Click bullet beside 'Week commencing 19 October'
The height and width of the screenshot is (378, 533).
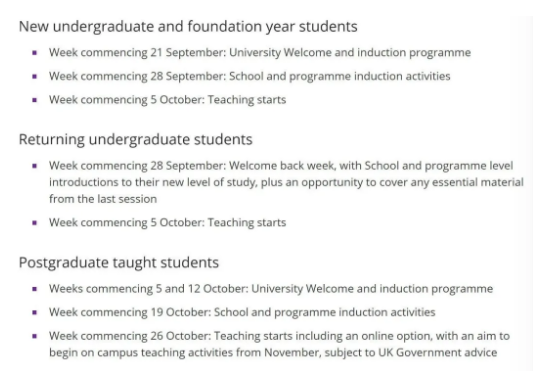pyautogui.click(x=34, y=312)
